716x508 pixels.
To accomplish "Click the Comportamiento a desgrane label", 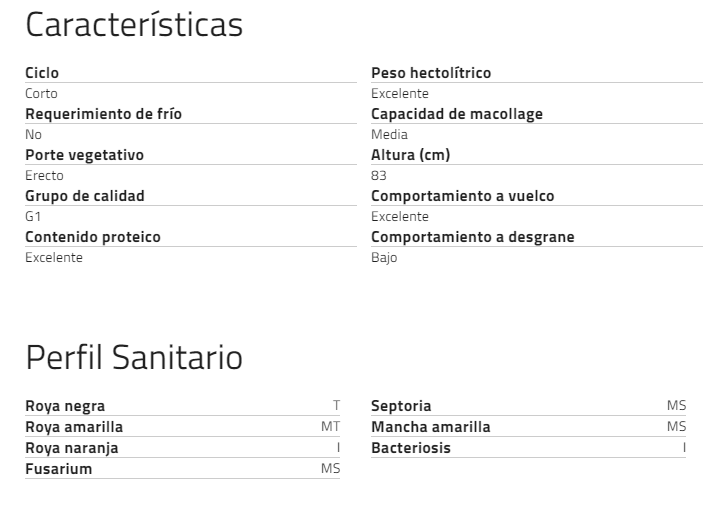I will click(473, 237).
